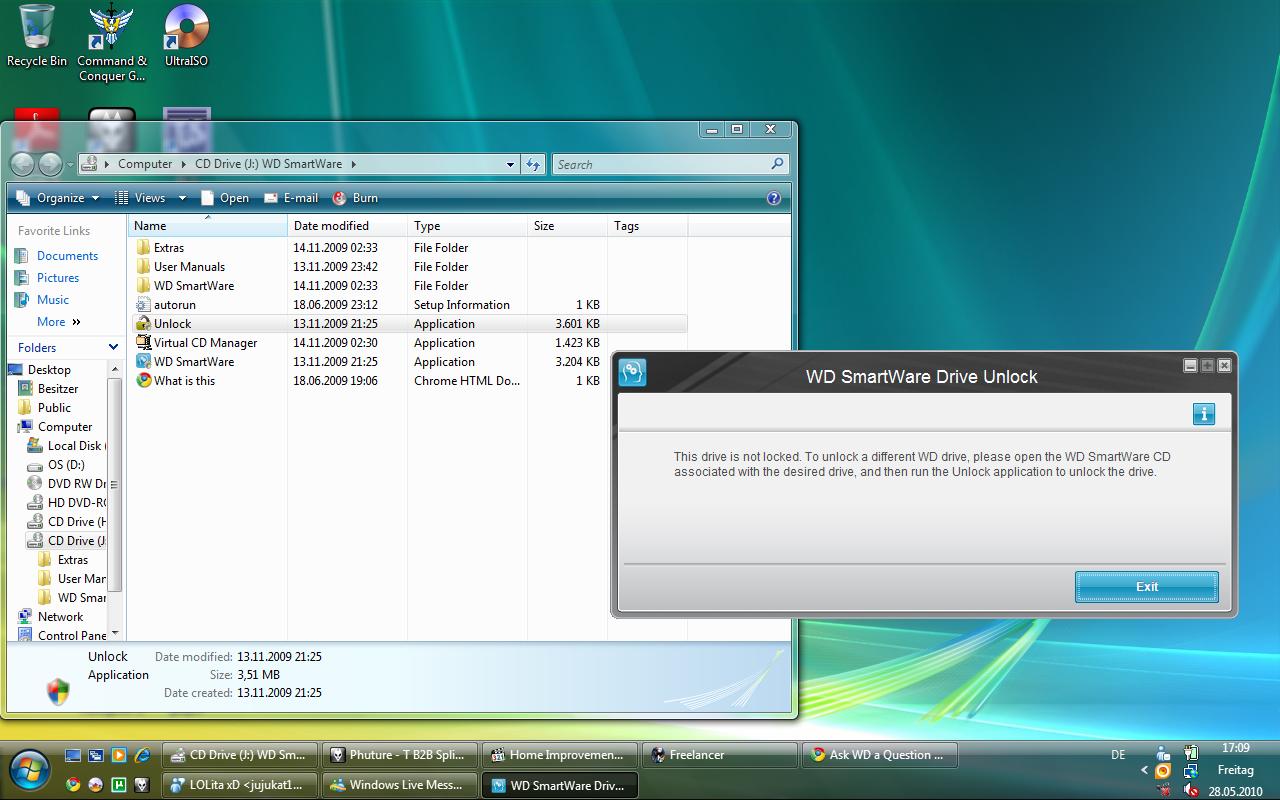Select the UltraISO desktop shortcut
1280x800 pixels.
click(x=186, y=36)
